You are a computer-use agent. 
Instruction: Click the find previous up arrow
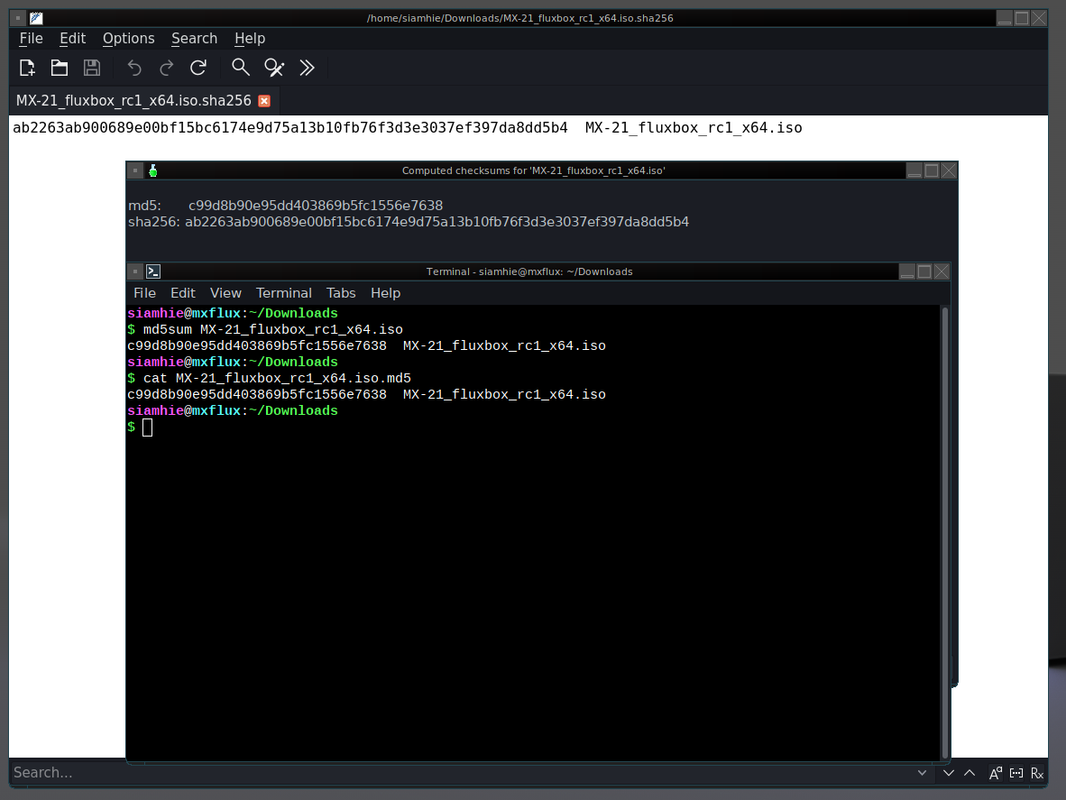tap(970, 773)
